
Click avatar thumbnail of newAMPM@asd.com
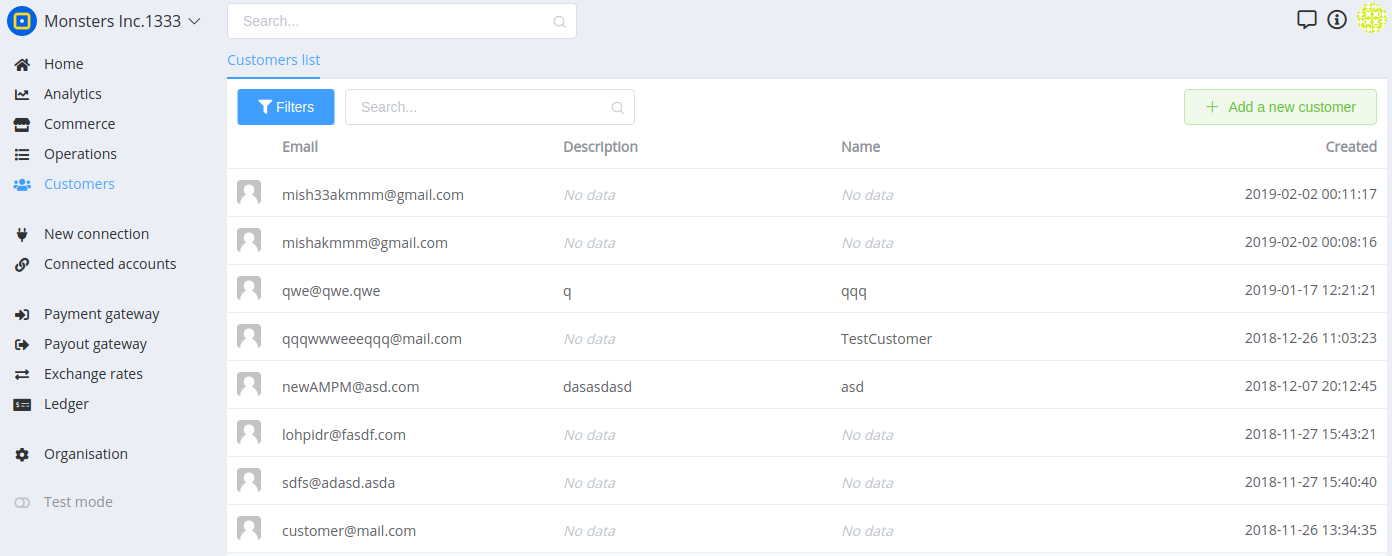pyautogui.click(x=249, y=385)
